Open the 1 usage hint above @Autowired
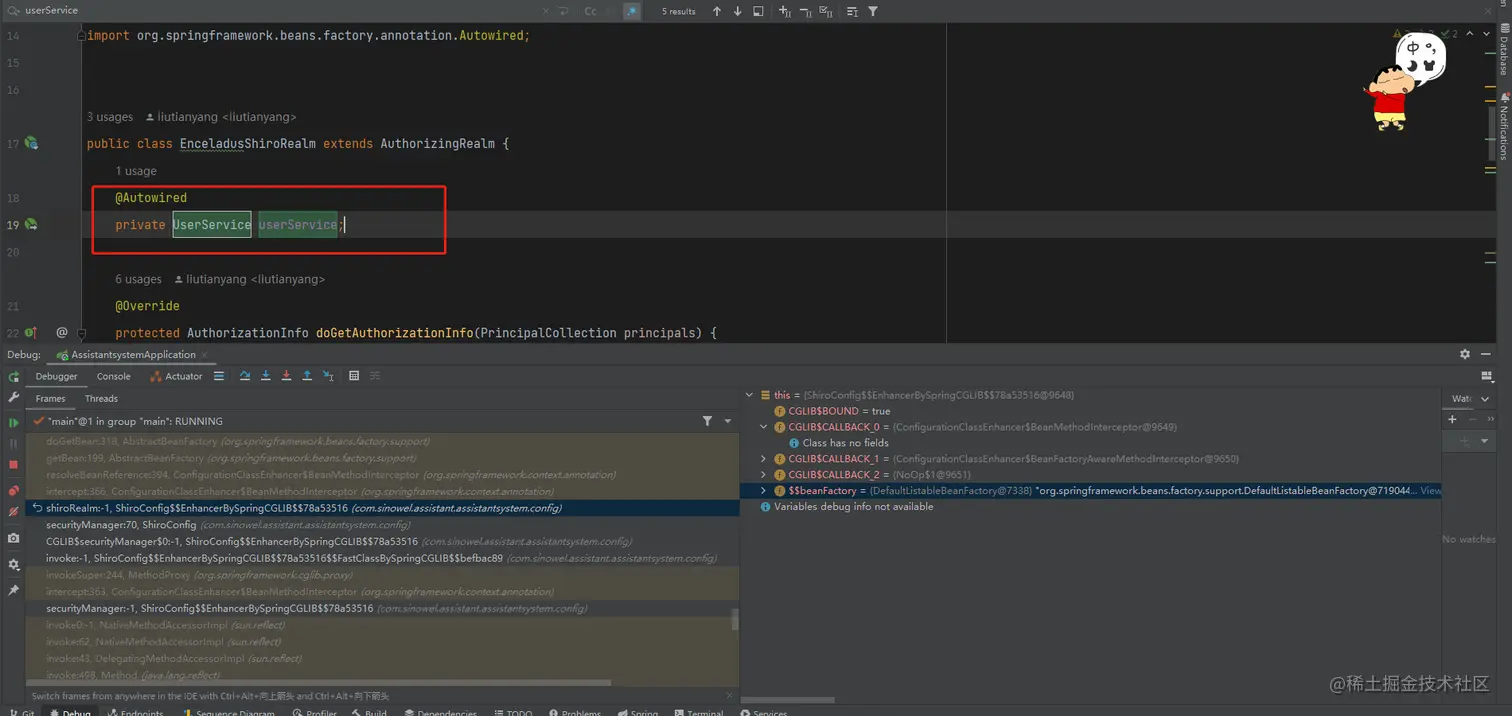The height and width of the screenshot is (716, 1512). [136, 171]
